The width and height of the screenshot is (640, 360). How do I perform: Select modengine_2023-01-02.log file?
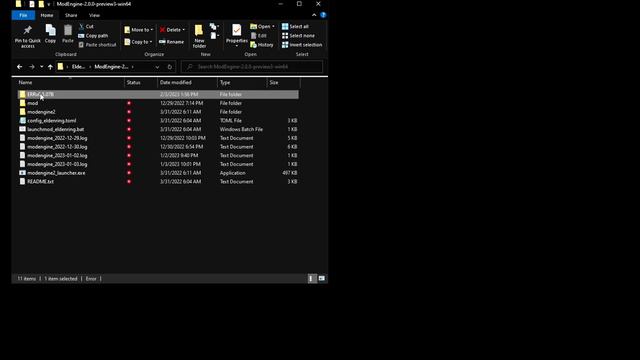158,156
